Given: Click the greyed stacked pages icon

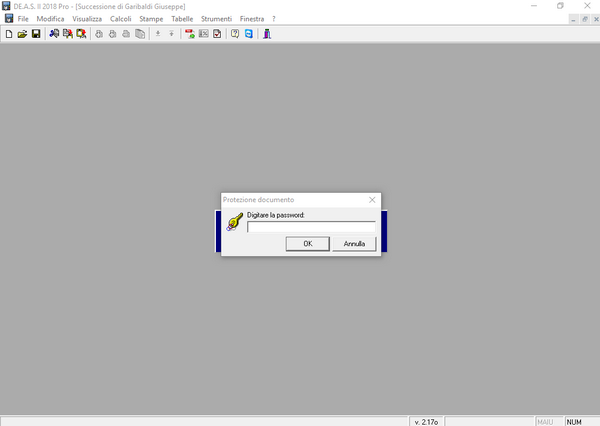Looking at the screenshot, I should [140, 34].
